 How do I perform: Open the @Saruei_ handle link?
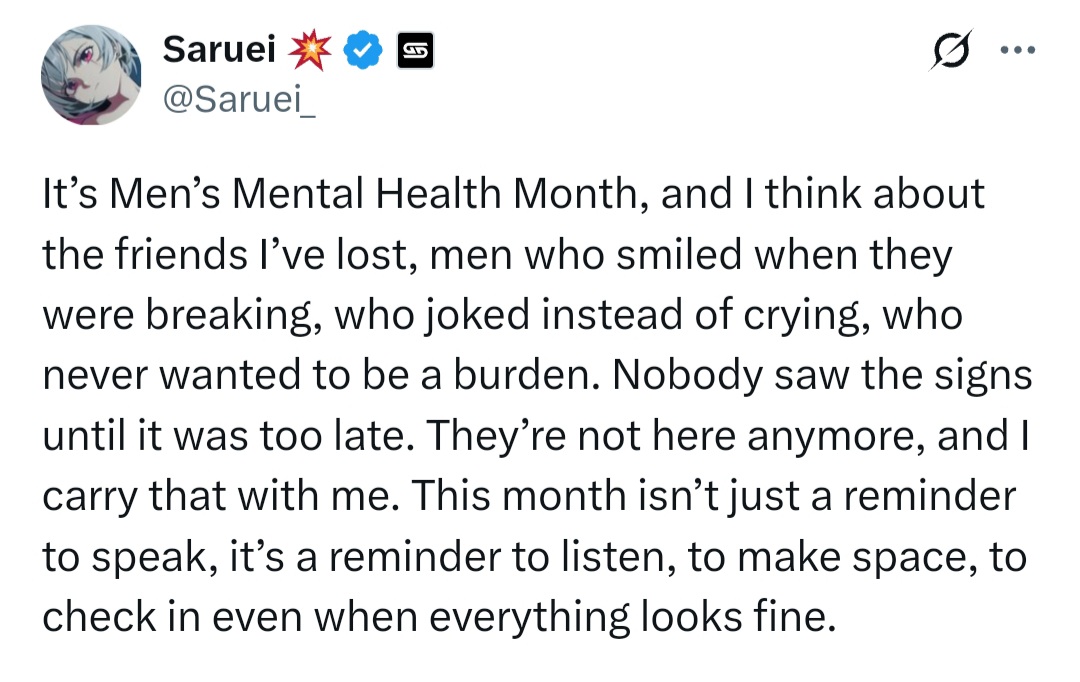[x=239, y=101]
